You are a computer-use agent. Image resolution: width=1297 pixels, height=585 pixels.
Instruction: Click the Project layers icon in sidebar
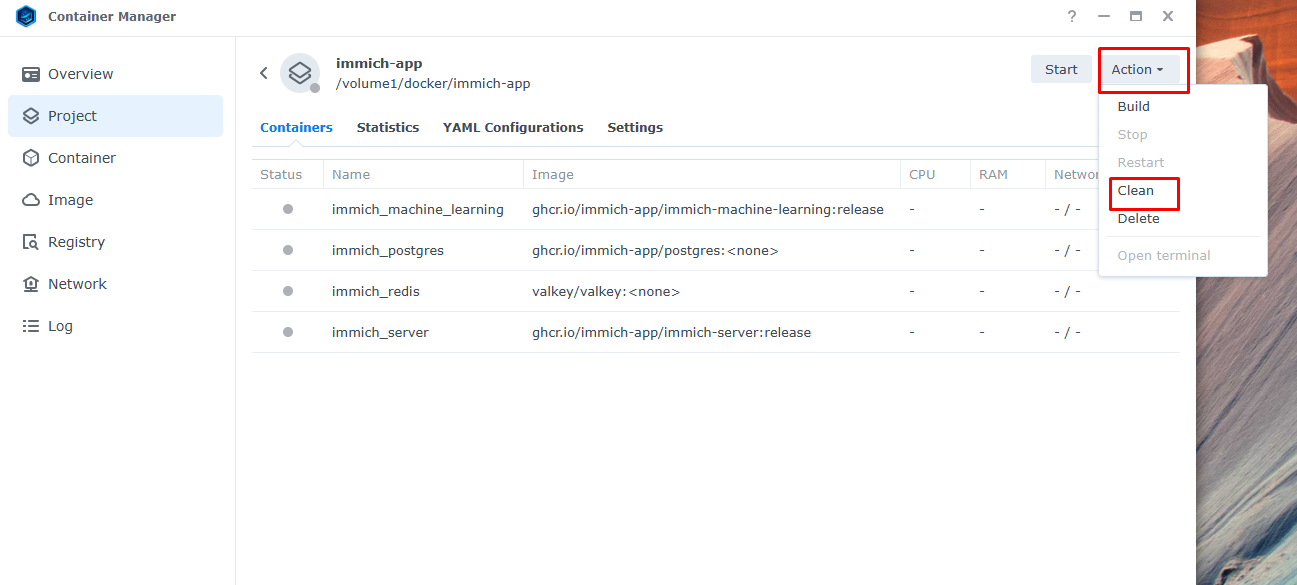point(31,116)
